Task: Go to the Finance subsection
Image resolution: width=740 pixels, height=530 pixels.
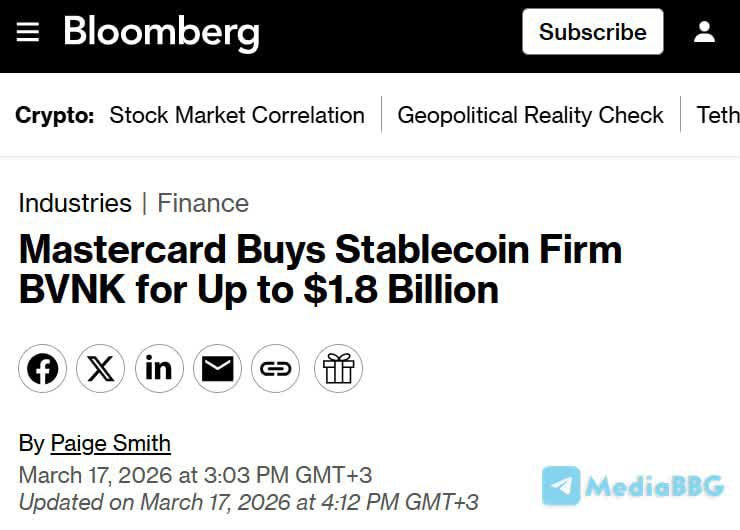Action: click(x=203, y=203)
